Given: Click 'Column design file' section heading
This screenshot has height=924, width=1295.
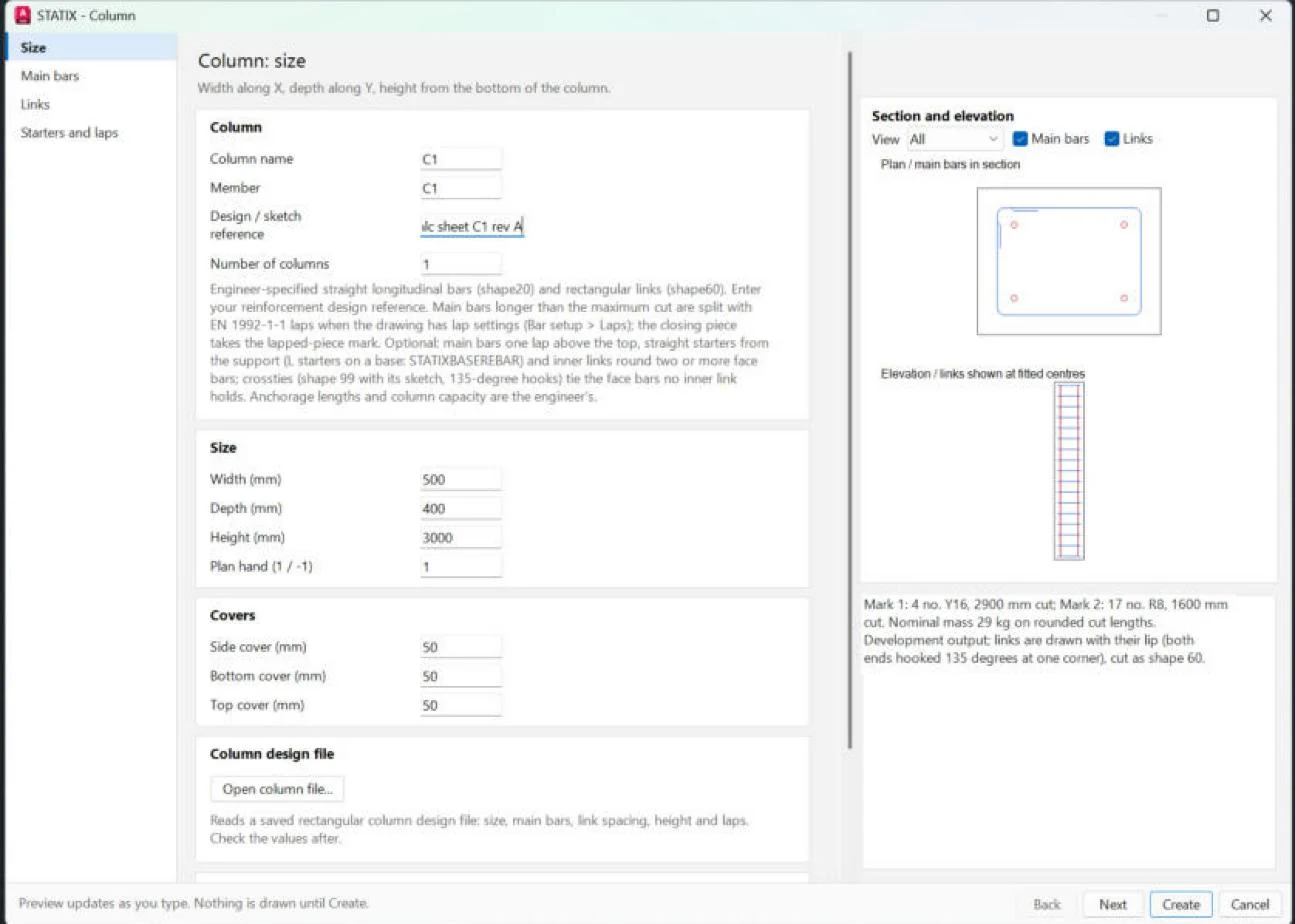Looking at the screenshot, I should tap(272, 754).
